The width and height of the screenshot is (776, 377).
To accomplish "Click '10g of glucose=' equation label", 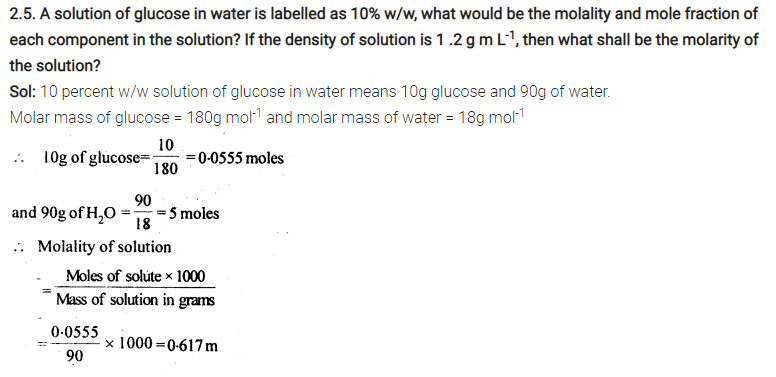I will click(x=96, y=158).
